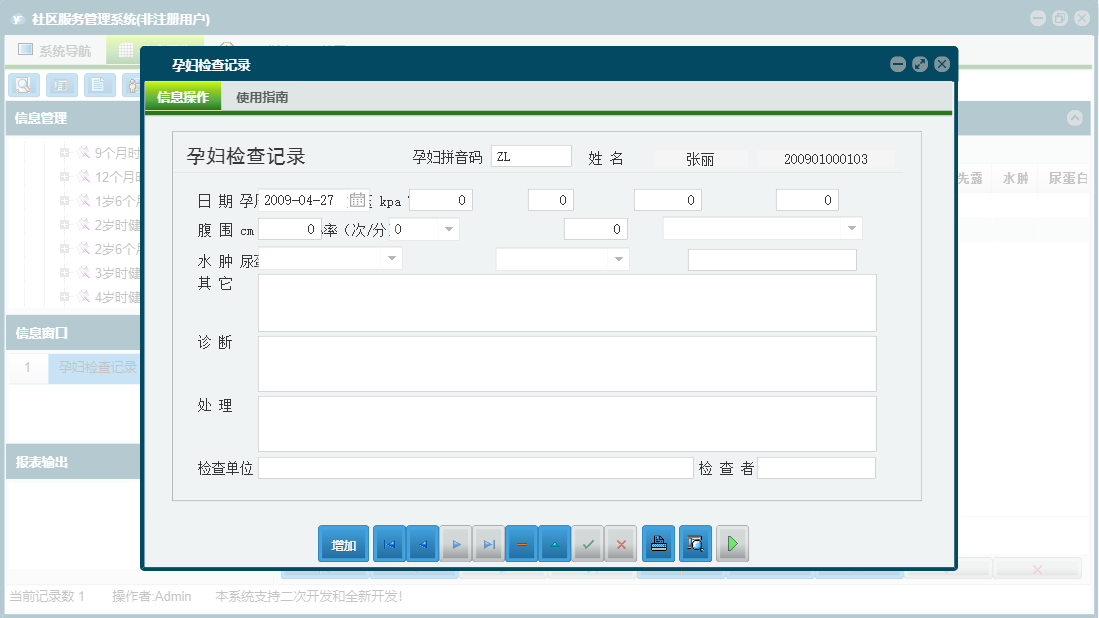Switch to the 使用指南 tab

(x=262, y=97)
